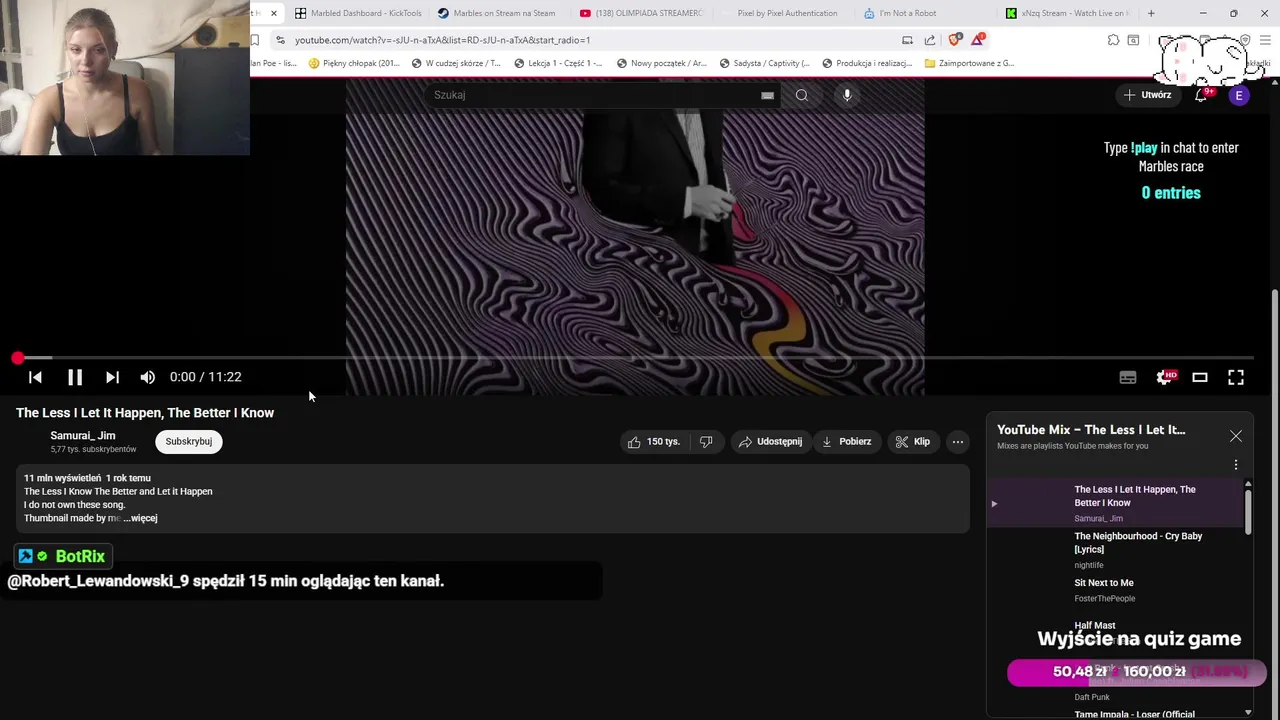The width and height of the screenshot is (1280, 720).
Task: Pause the video with the pause button
Action: coord(75,377)
